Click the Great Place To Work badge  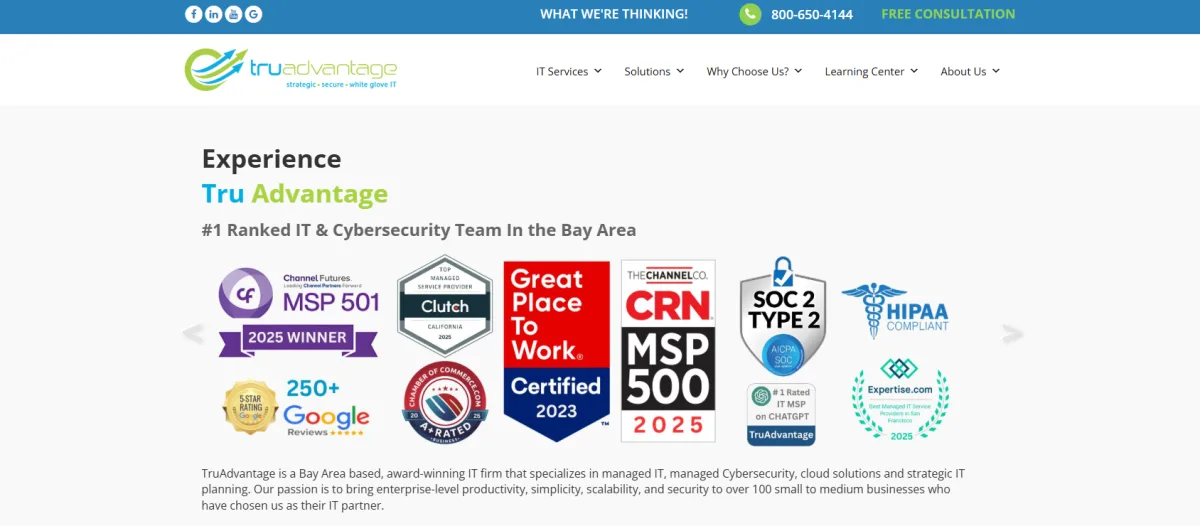click(556, 351)
